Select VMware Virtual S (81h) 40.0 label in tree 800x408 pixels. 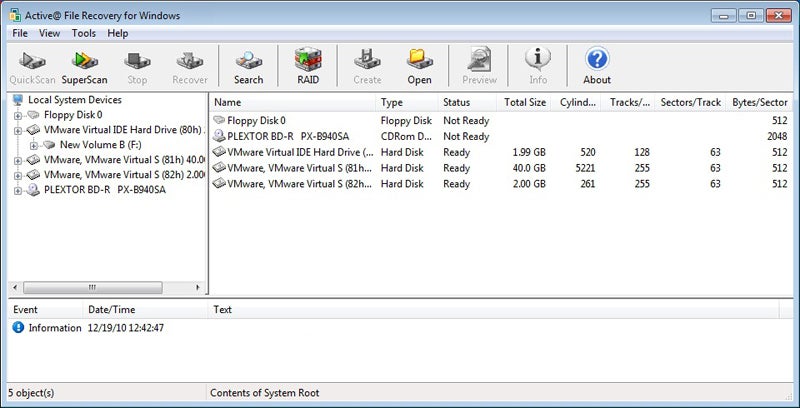(x=124, y=160)
